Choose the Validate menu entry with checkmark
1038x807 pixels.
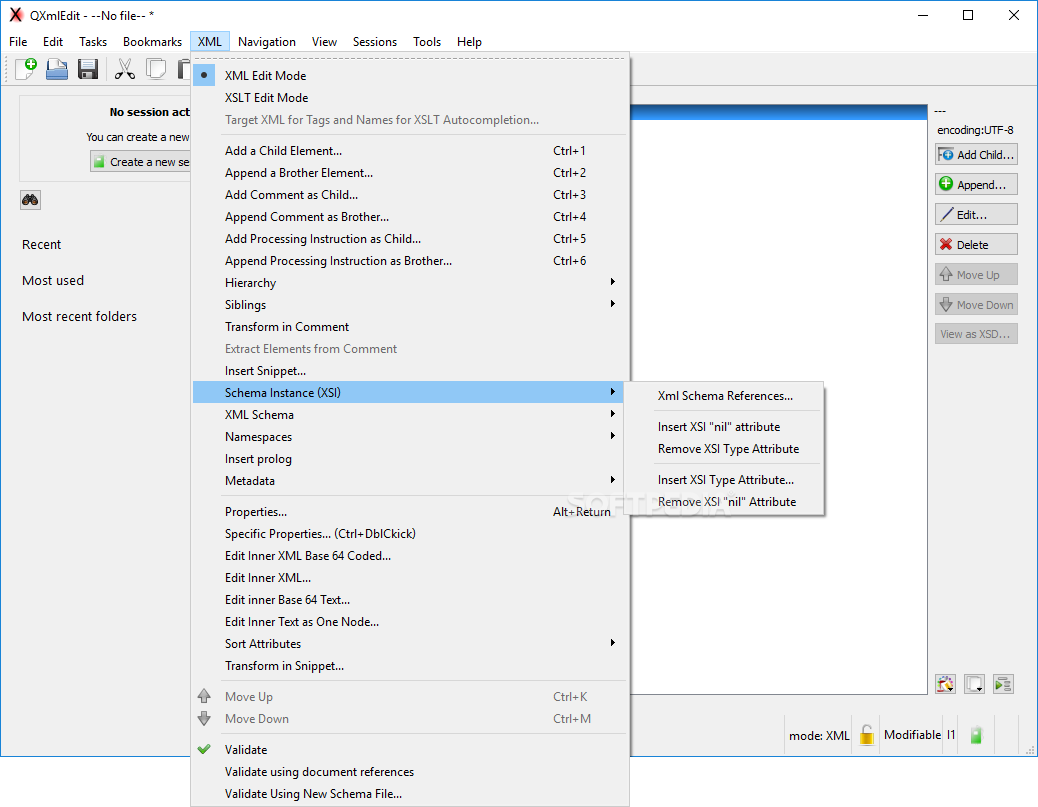click(410, 749)
